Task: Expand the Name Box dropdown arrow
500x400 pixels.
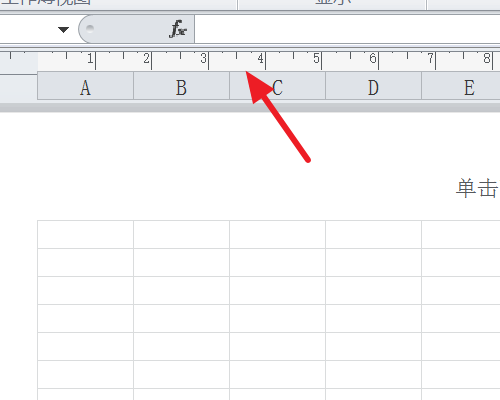Action: [63, 30]
